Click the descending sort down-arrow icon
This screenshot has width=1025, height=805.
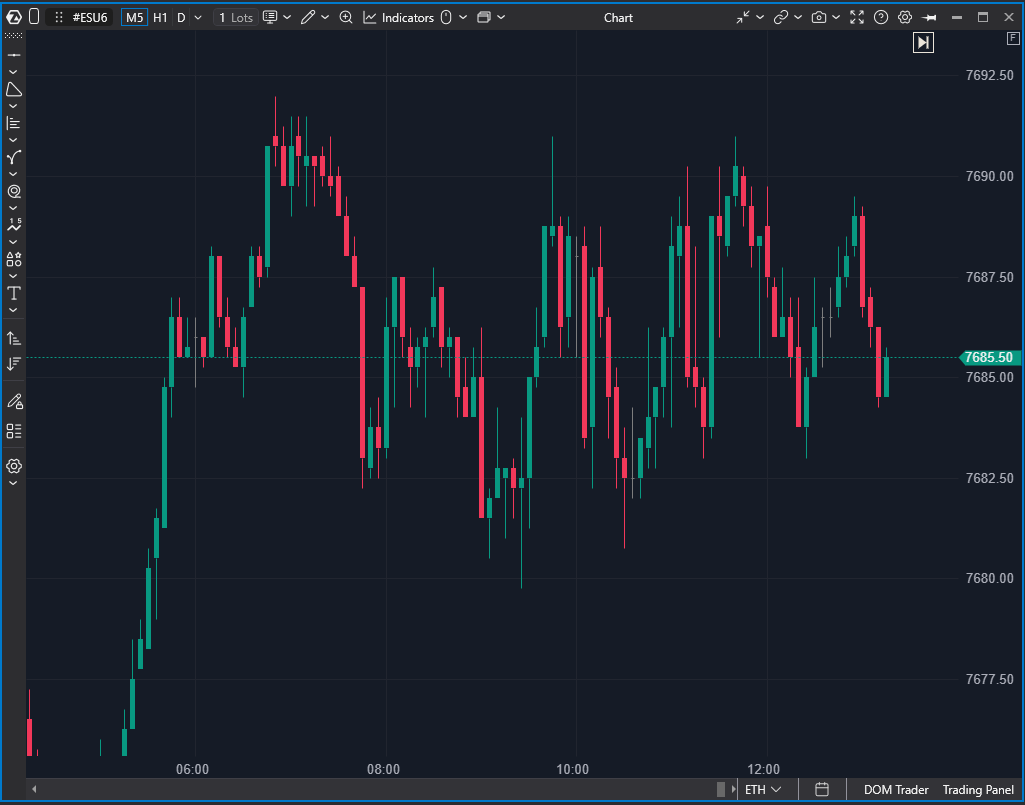(x=14, y=364)
